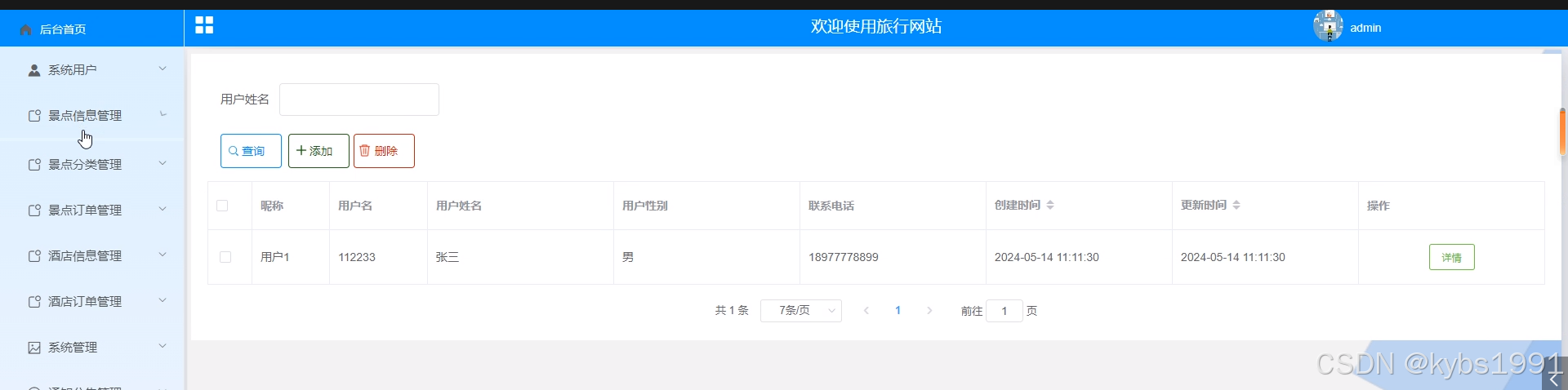Click the orange vertical scrollbar thumb
The image size is (1568, 390).
tap(1562, 132)
